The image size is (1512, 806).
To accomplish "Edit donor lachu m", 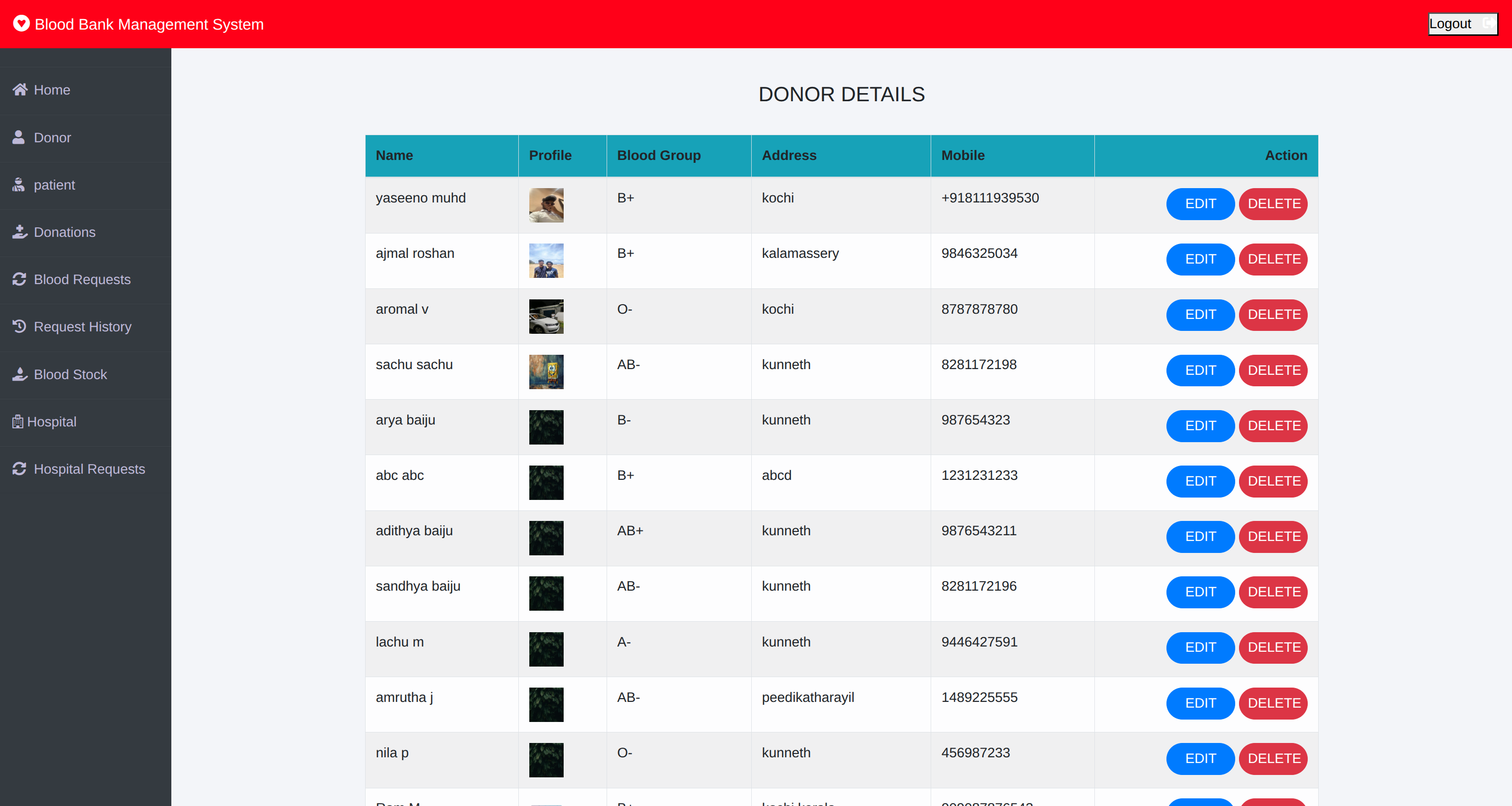I will 1200,647.
